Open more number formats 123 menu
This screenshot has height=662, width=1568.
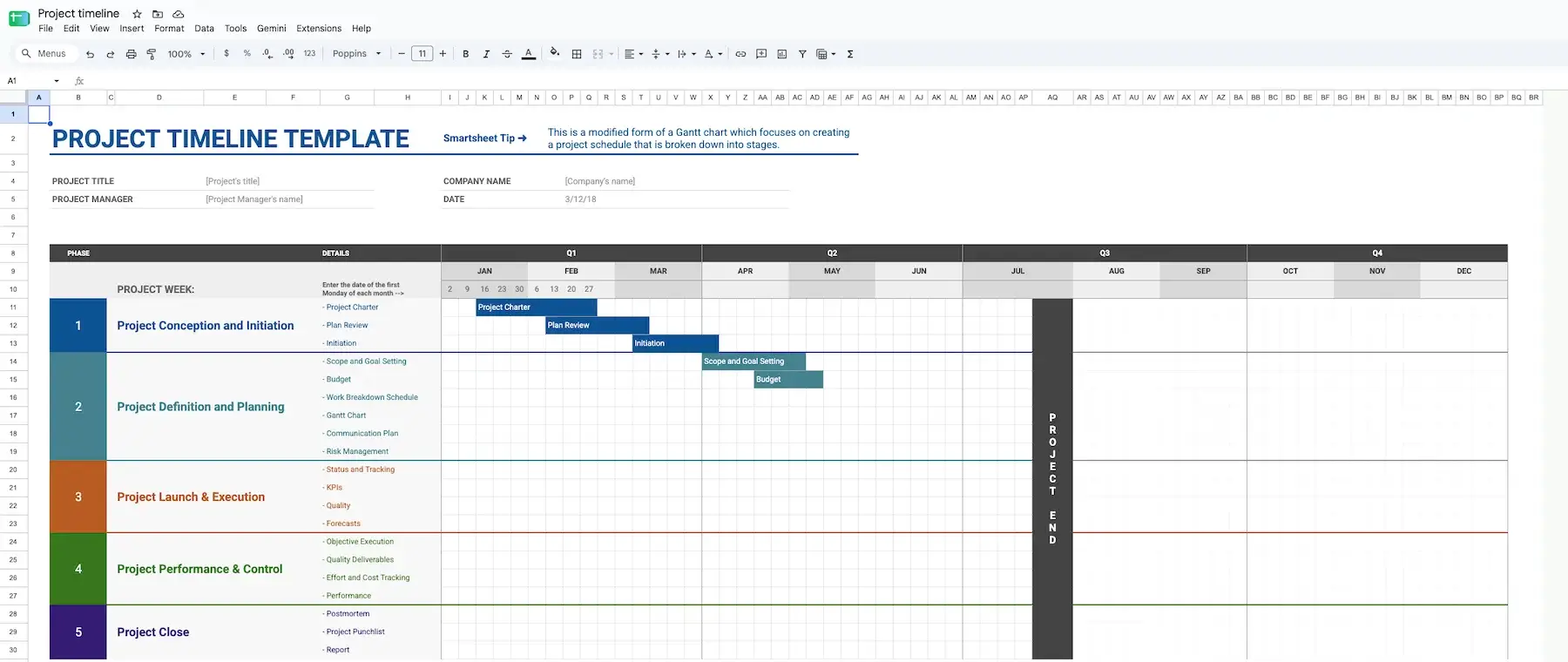pyautogui.click(x=309, y=53)
